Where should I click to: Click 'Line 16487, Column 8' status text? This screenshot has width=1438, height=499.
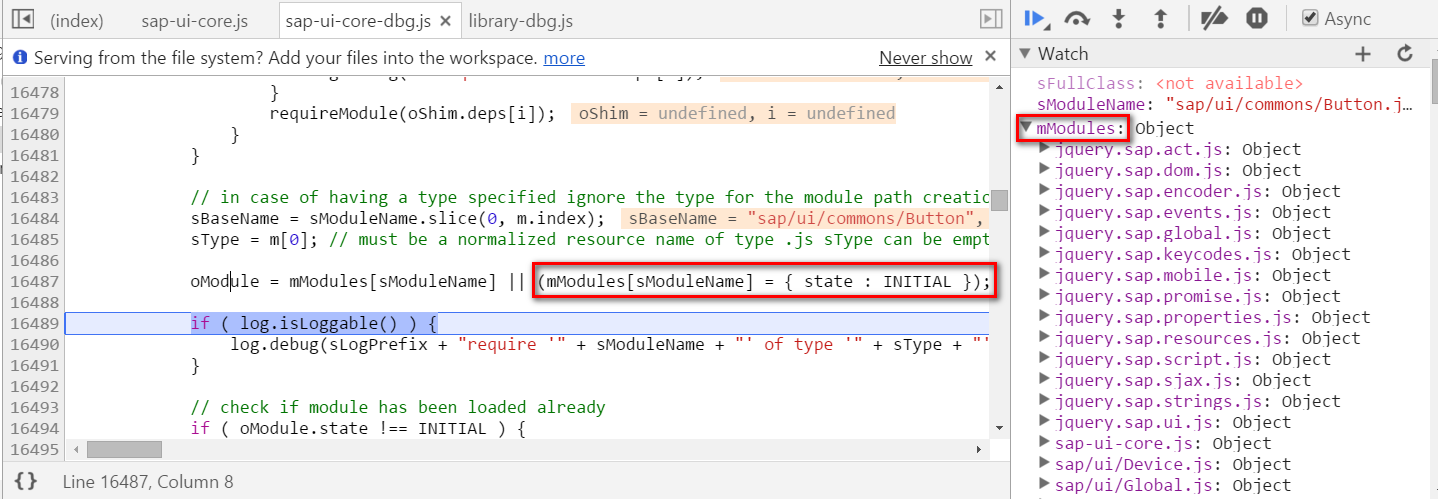[148, 482]
